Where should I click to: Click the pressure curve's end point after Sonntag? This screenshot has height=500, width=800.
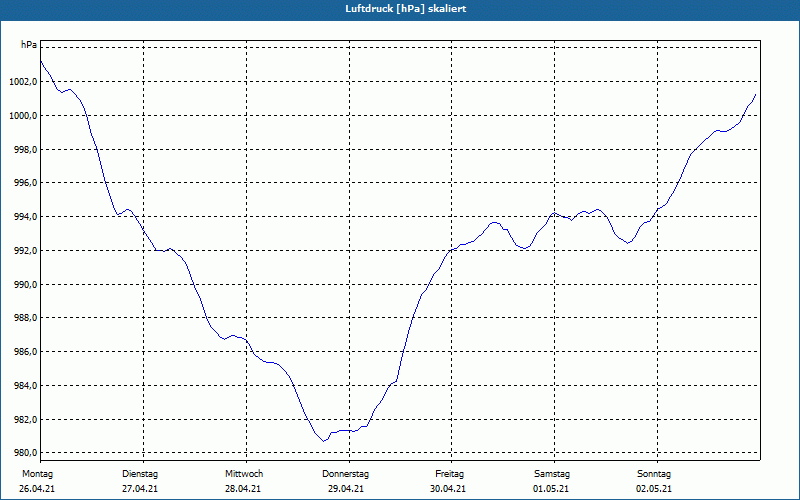point(755,94)
